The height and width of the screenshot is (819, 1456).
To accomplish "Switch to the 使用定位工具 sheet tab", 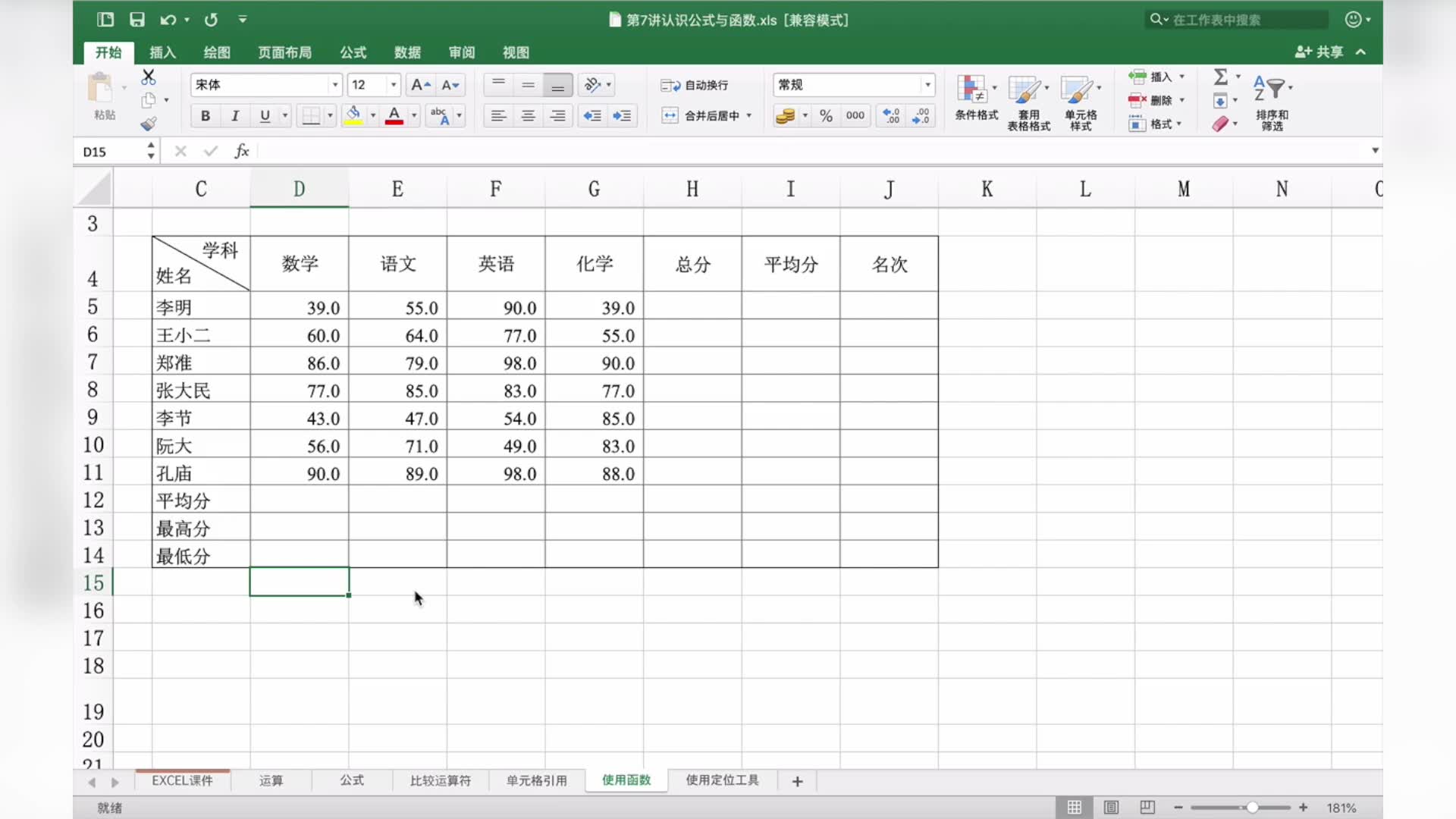I will point(723,780).
